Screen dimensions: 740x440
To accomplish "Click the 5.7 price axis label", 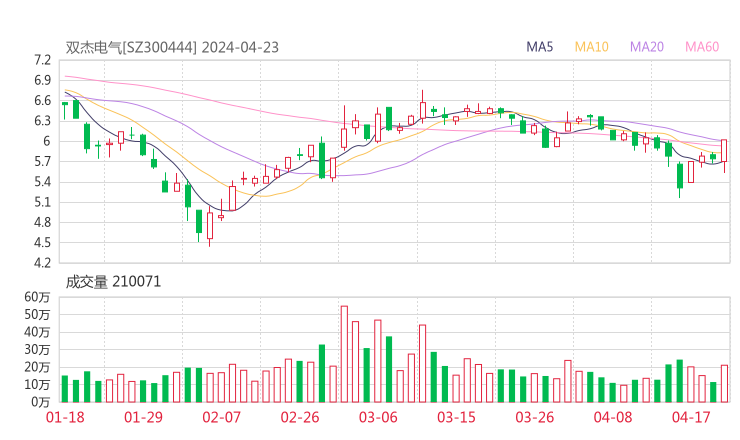I will tap(42, 161).
